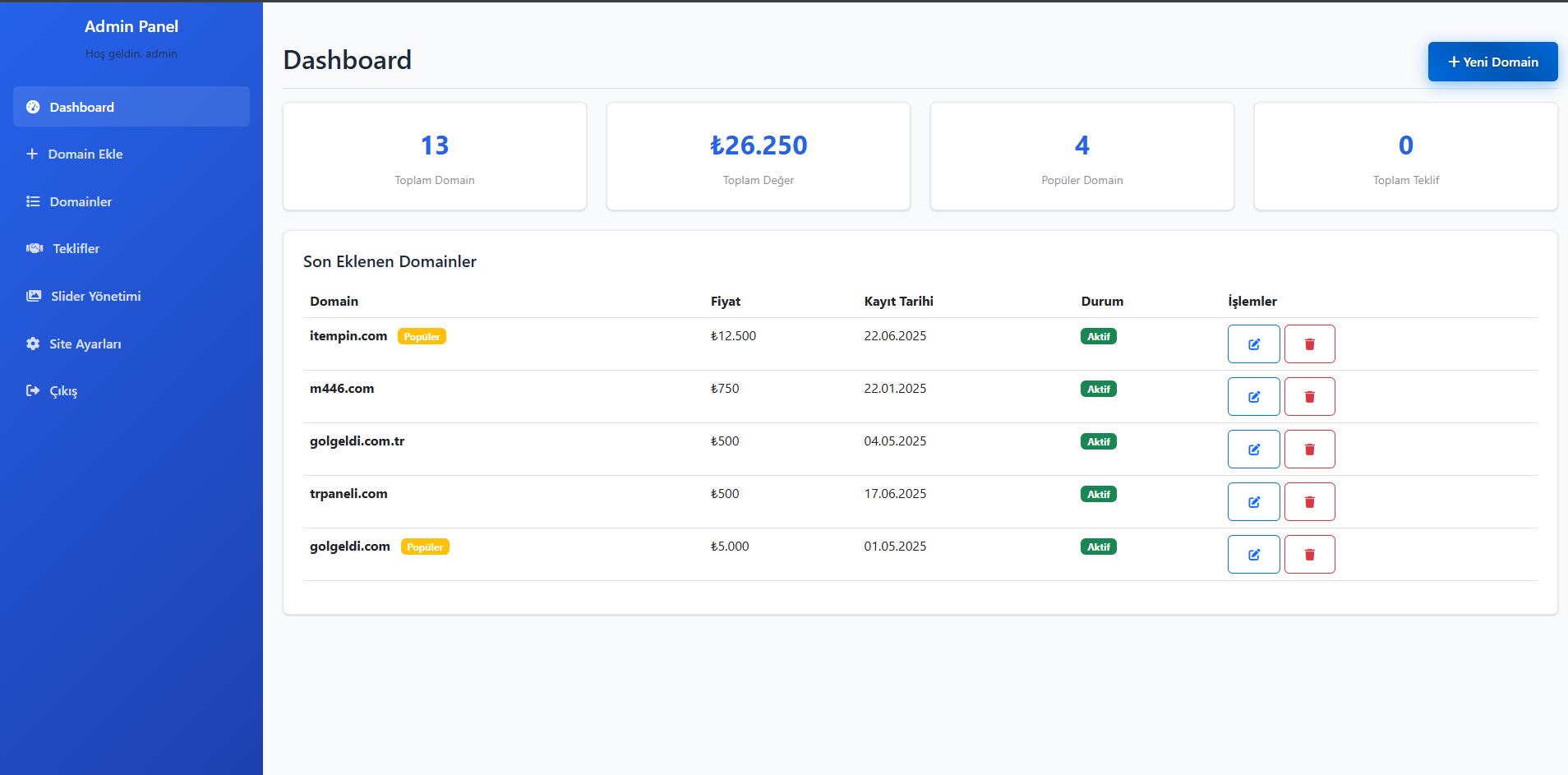Image resolution: width=1568 pixels, height=775 pixels.
Task: Log out via Çıkış
Action: pyautogui.click(x=131, y=390)
